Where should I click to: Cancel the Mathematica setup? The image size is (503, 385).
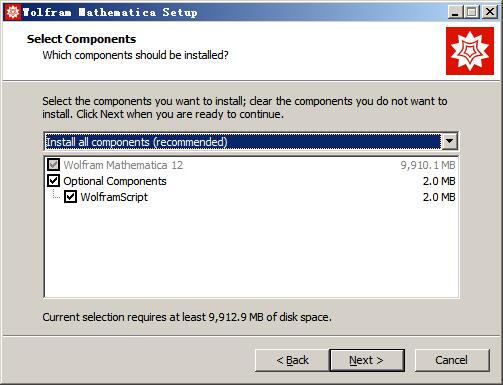[x=452, y=360]
